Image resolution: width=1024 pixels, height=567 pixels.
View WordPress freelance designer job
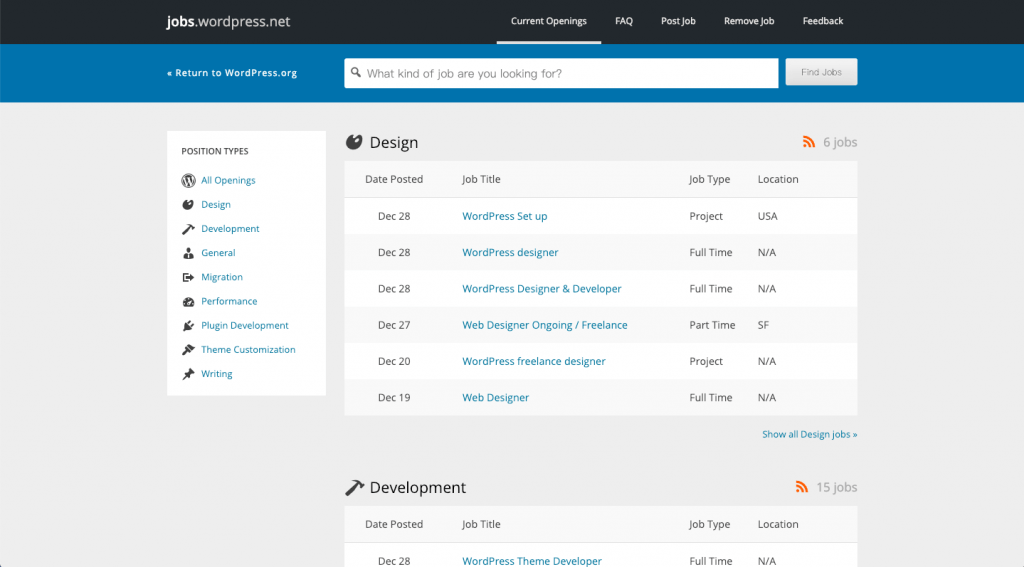pyautogui.click(x=534, y=361)
